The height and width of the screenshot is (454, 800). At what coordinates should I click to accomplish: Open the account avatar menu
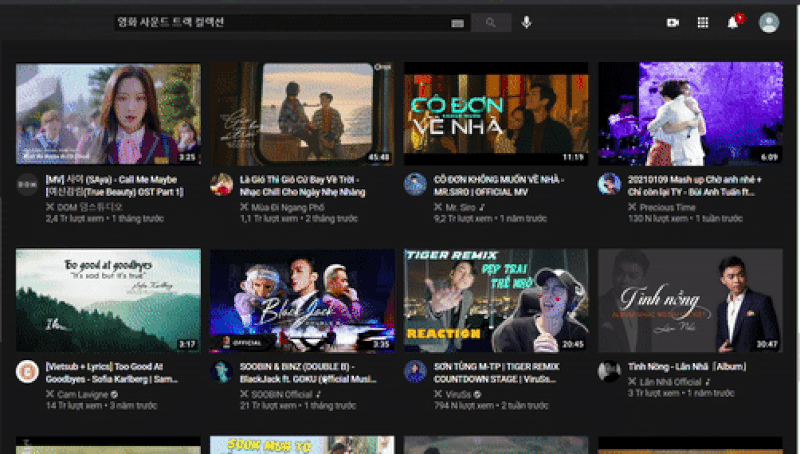coord(769,22)
